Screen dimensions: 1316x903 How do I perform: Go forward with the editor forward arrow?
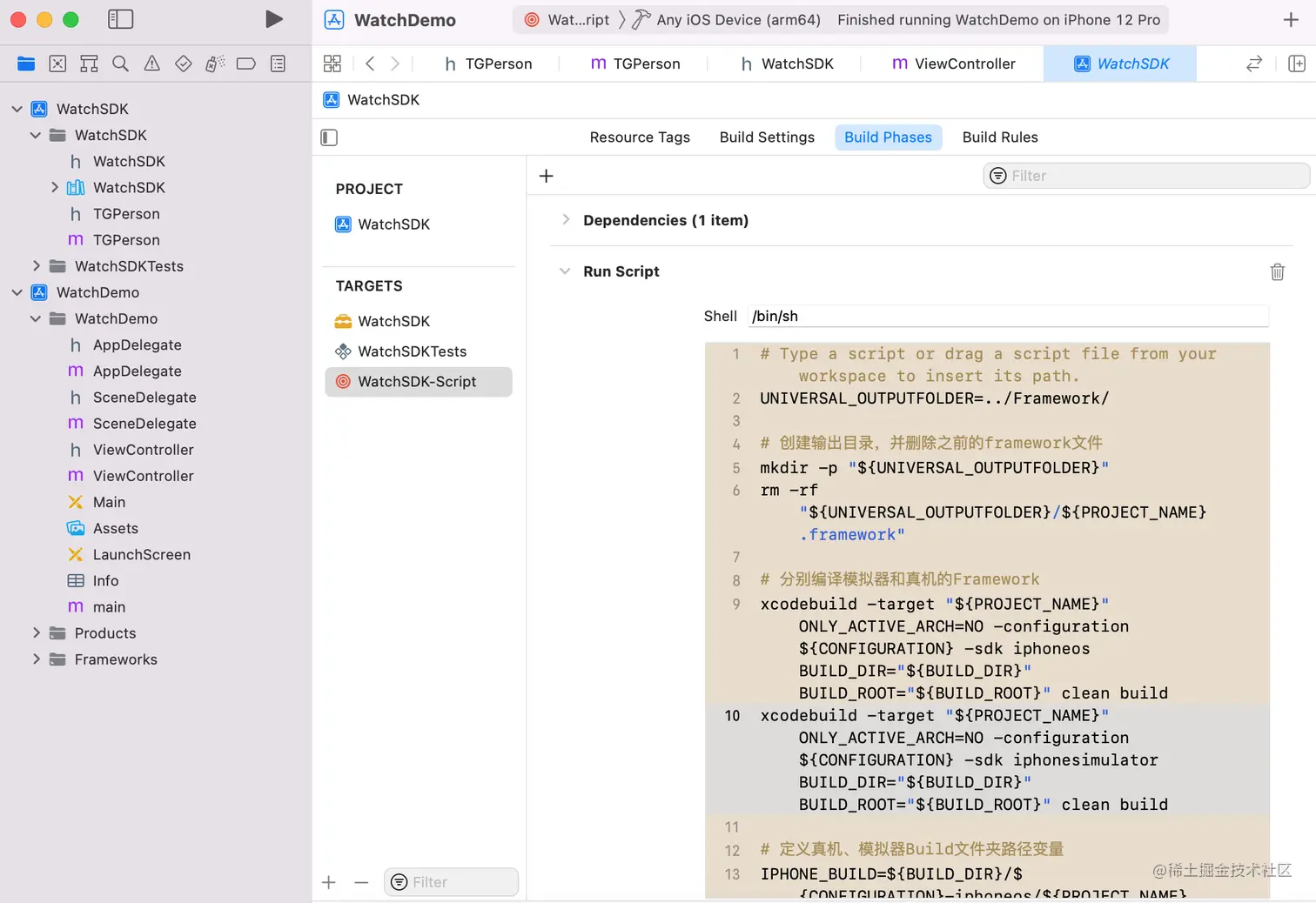tap(395, 64)
